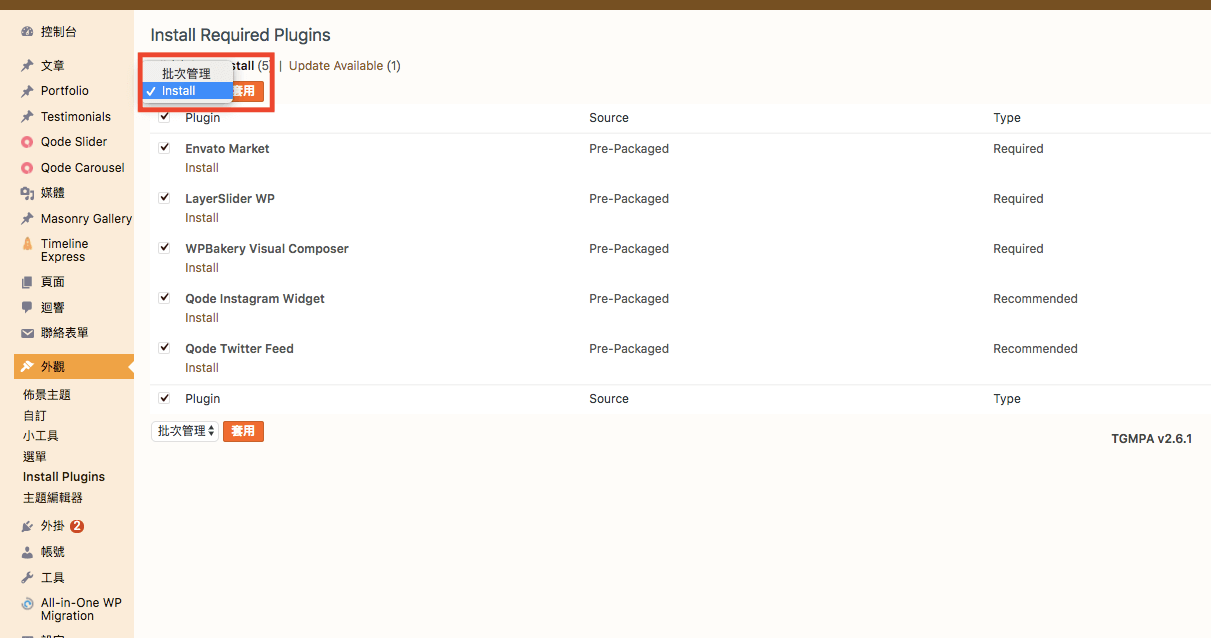
Task: Click the Type column header in footer
Action: (x=1007, y=399)
